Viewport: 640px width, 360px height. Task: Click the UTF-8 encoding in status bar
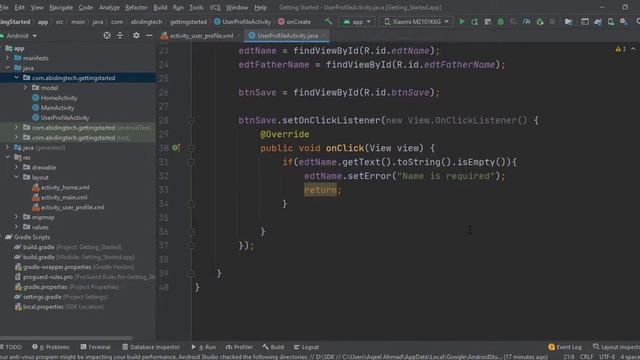[x=607, y=357]
